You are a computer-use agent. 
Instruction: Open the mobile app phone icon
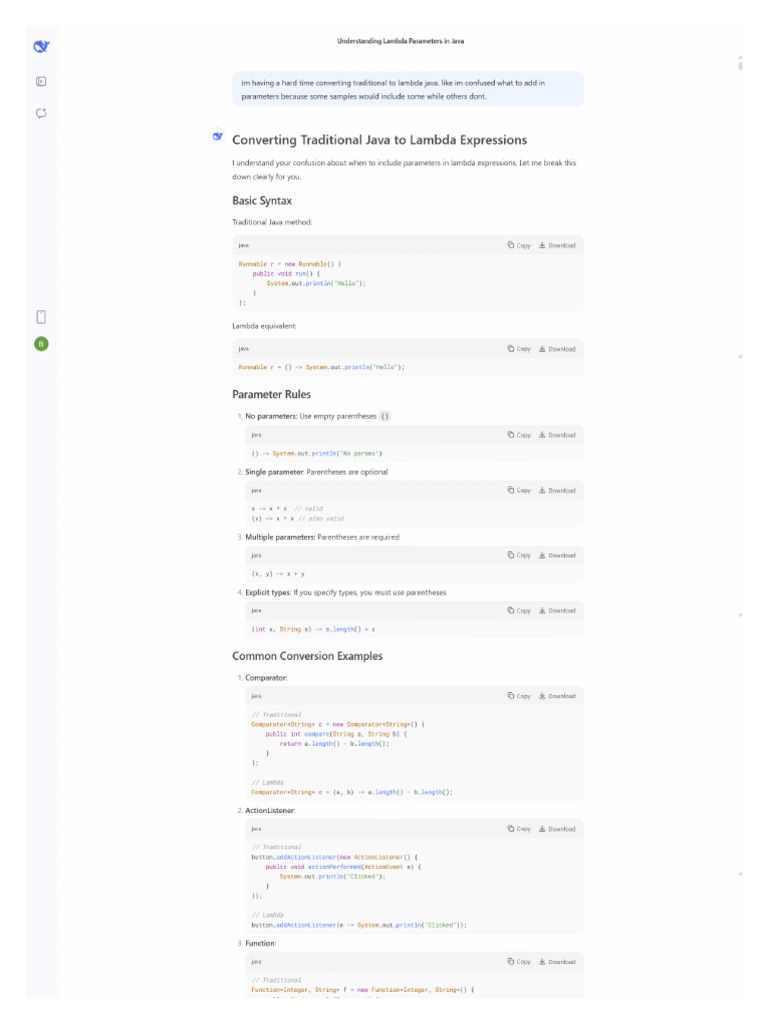point(41,317)
